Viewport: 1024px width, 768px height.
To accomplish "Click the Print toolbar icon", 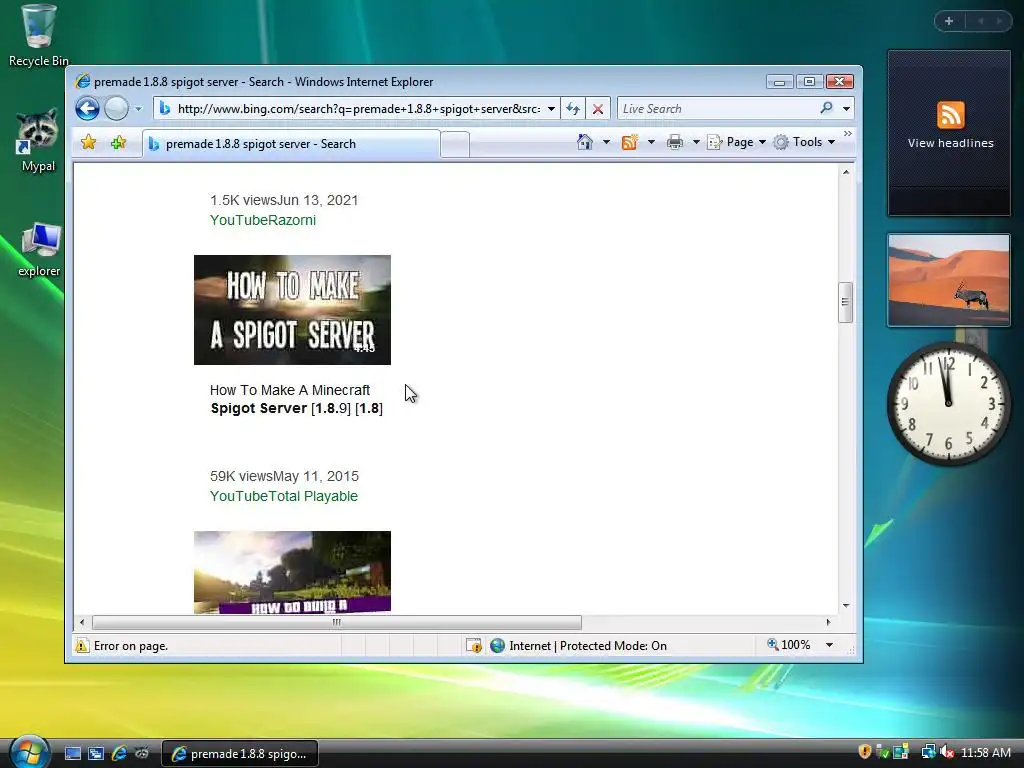I will (675, 142).
